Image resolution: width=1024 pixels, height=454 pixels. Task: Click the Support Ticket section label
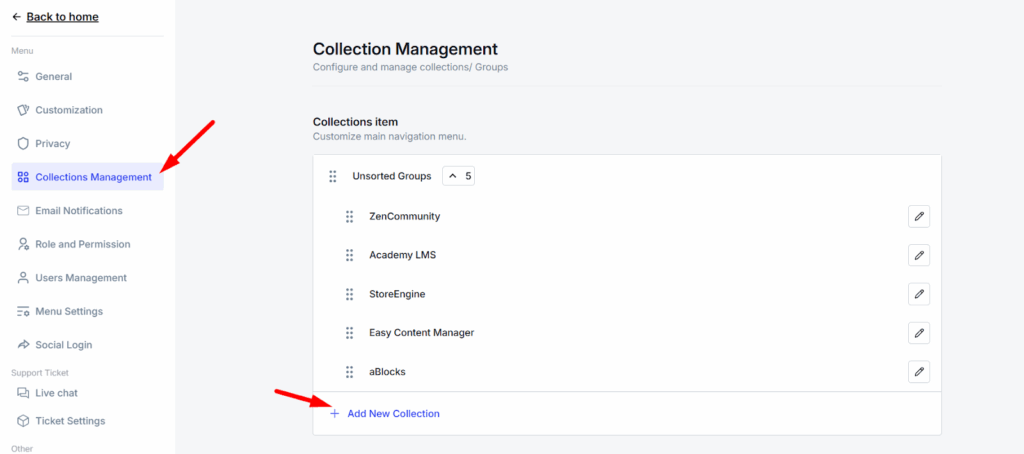pyautogui.click(x=40, y=372)
